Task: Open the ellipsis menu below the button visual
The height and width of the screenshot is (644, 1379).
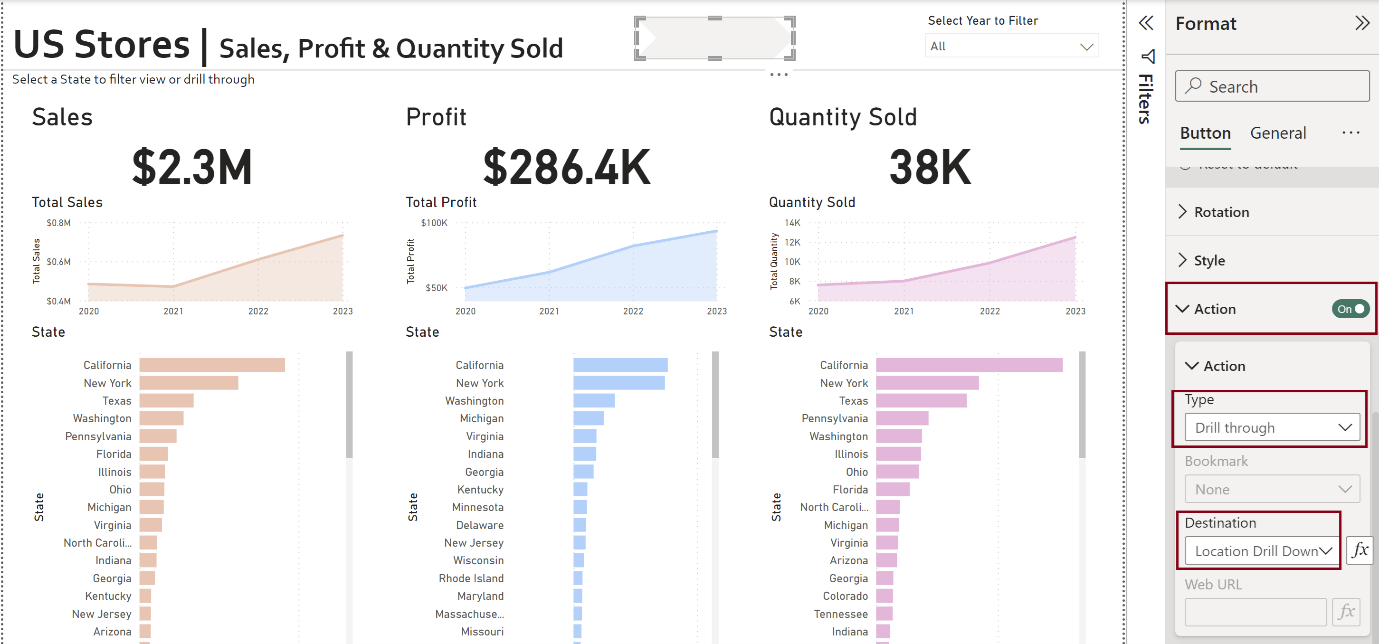Action: [779, 75]
